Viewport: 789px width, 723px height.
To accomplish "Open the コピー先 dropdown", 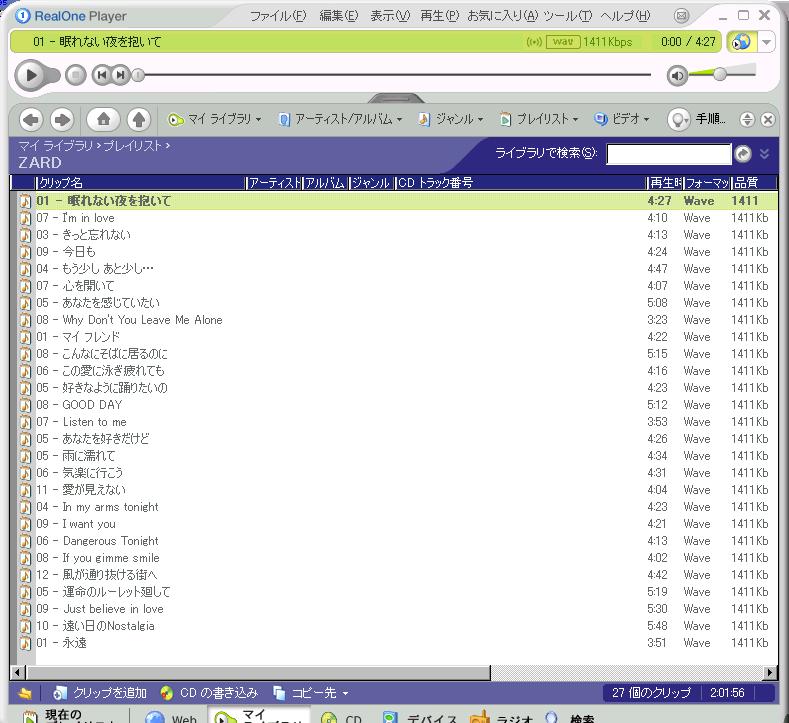I will coord(311,693).
